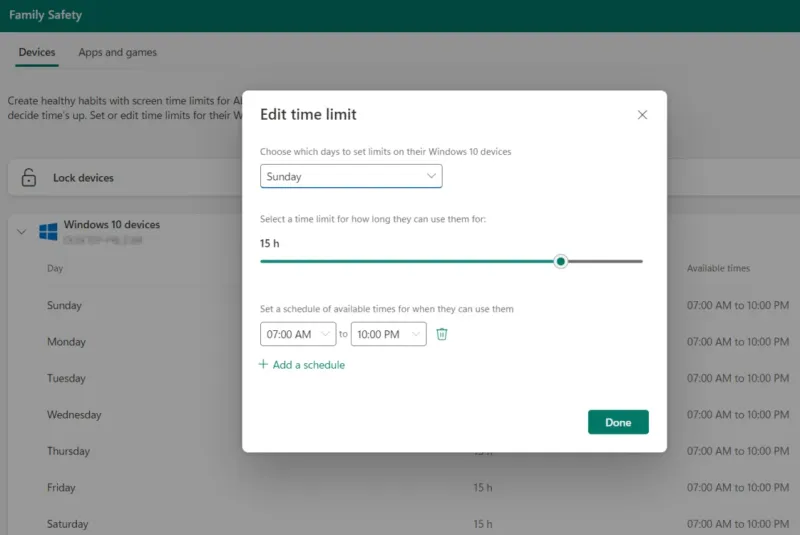This screenshot has height=535, width=800.
Task: Click Wednesday's 07:00 AM to 10:00 PM times
Action: pyautogui.click(x=738, y=415)
